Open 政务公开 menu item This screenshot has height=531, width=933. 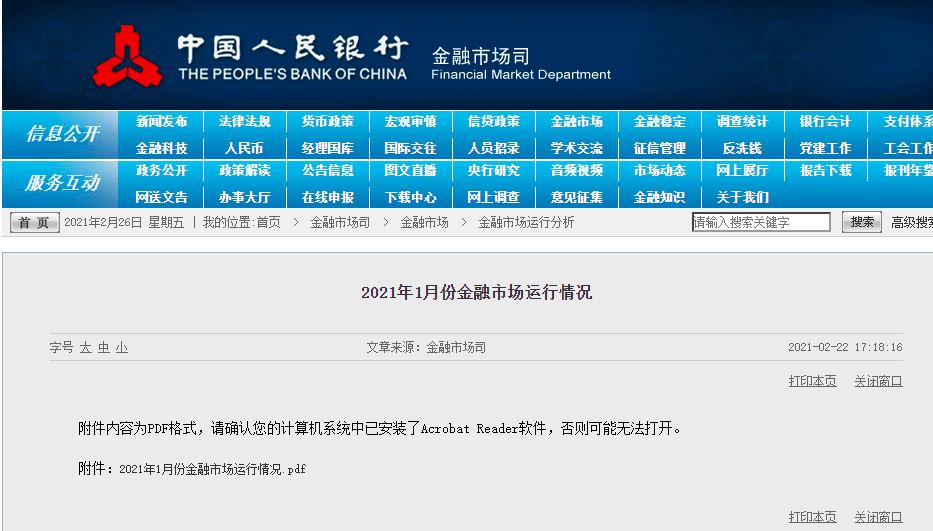click(161, 170)
